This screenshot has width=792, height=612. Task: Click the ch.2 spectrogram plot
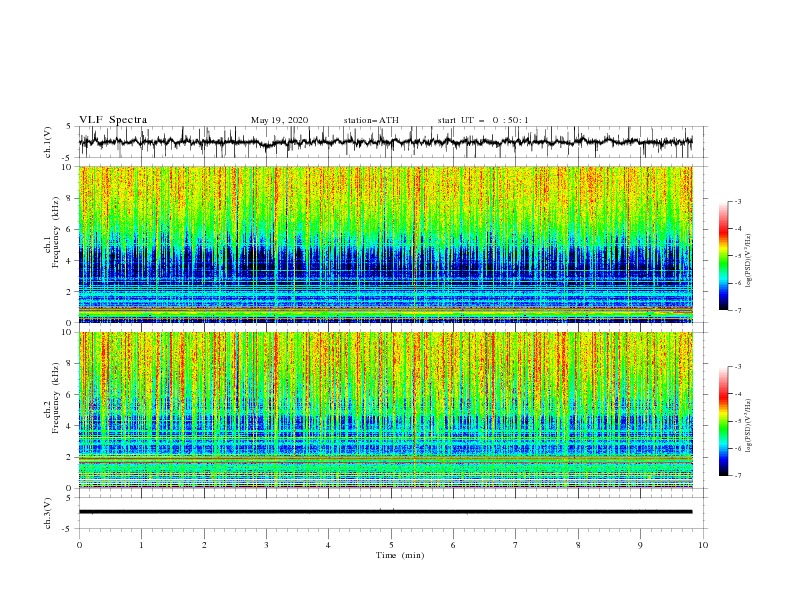tap(385, 410)
